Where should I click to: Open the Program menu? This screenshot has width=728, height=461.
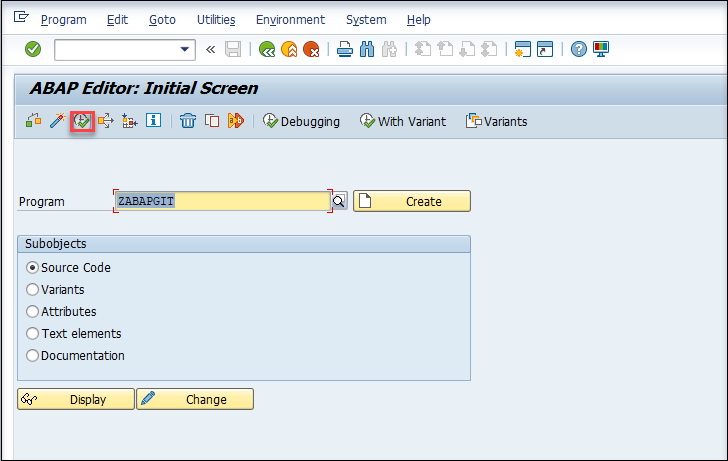[x=64, y=20]
